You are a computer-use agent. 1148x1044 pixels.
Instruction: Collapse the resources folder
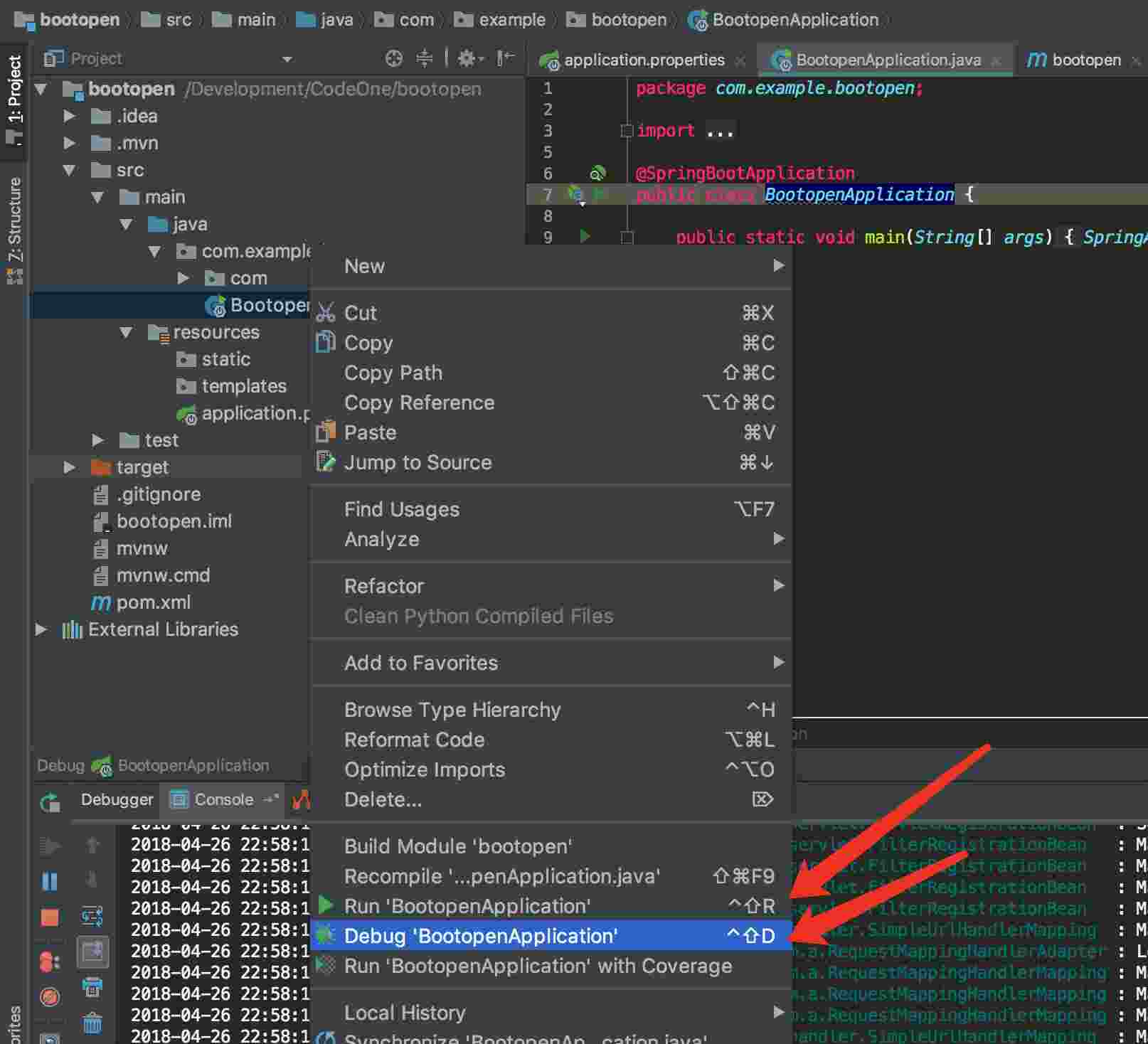126,332
